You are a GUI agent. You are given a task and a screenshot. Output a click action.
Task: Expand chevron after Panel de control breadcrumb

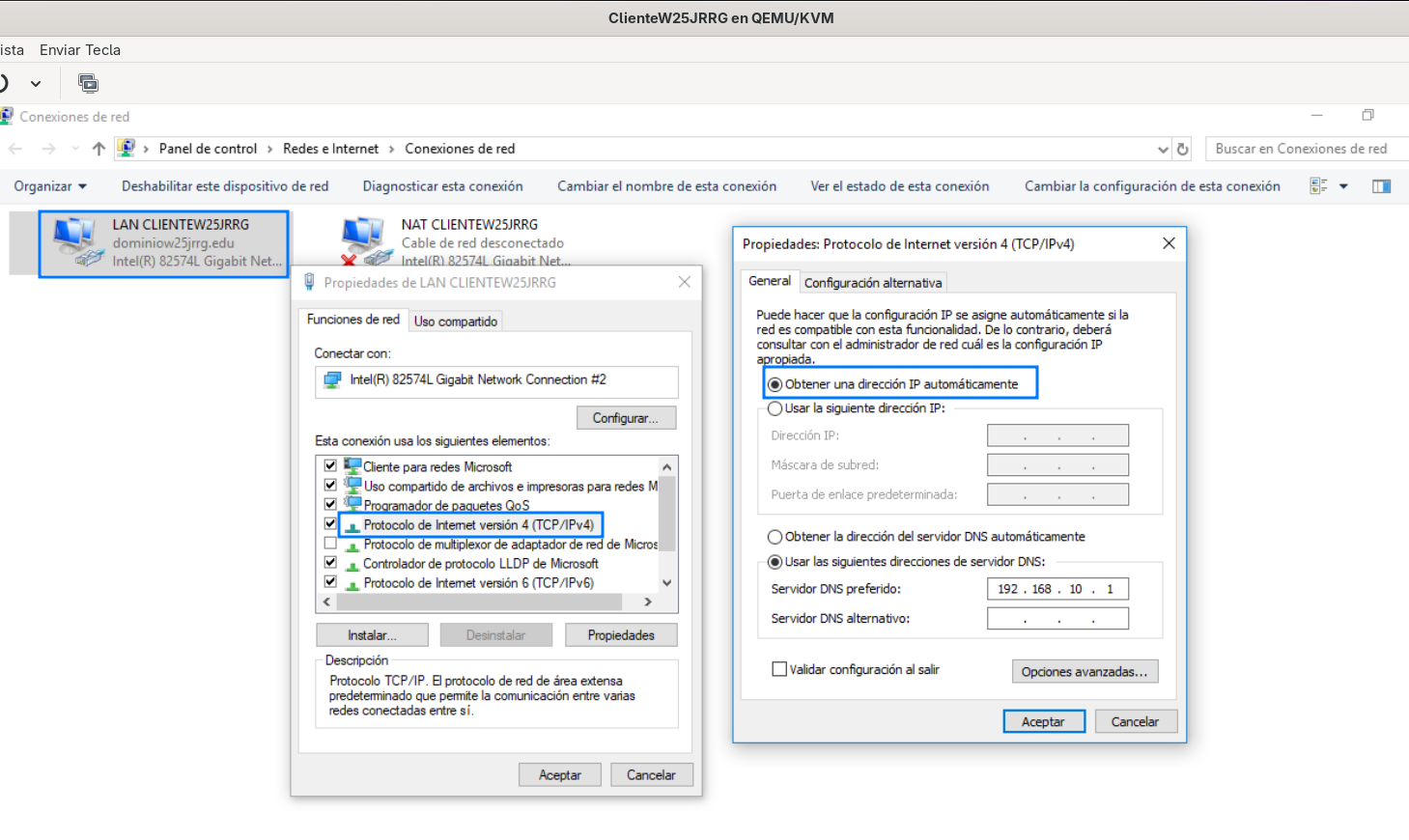pyautogui.click(x=270, y=149)
